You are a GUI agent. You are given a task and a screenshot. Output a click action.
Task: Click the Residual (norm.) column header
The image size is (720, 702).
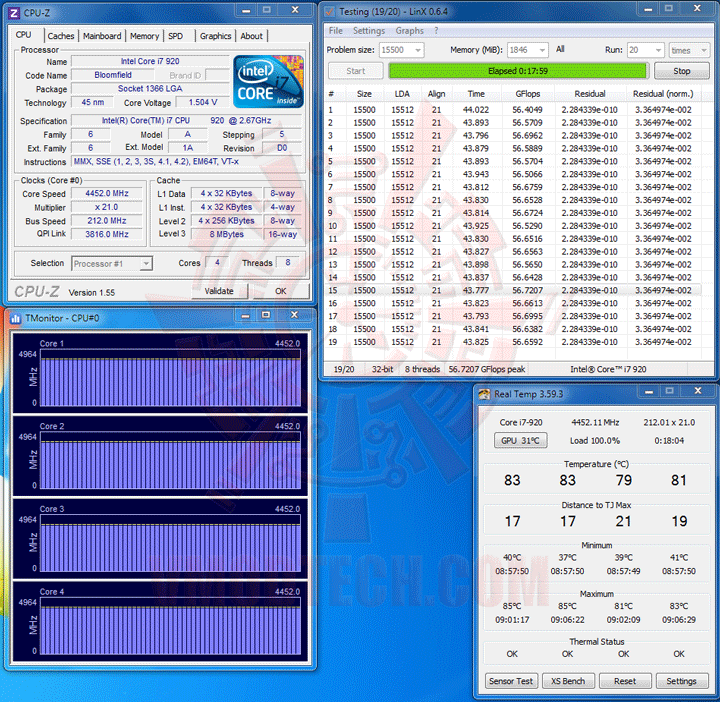[x=663, y=94]
